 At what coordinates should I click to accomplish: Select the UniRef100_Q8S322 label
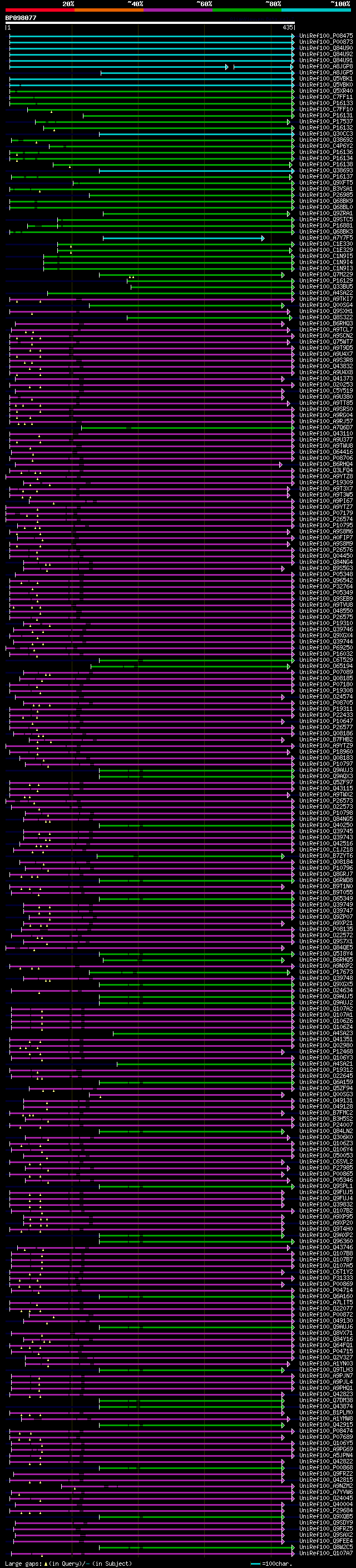click(x=326, y=317)
